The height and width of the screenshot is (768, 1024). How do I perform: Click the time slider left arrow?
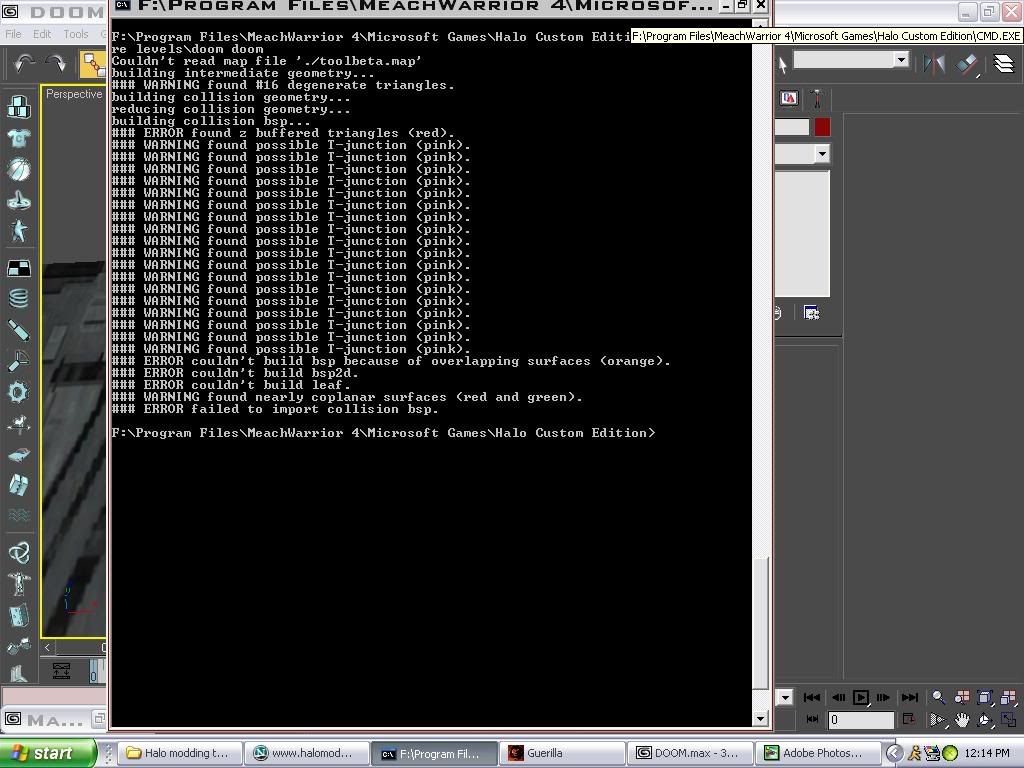click(47, 648)
